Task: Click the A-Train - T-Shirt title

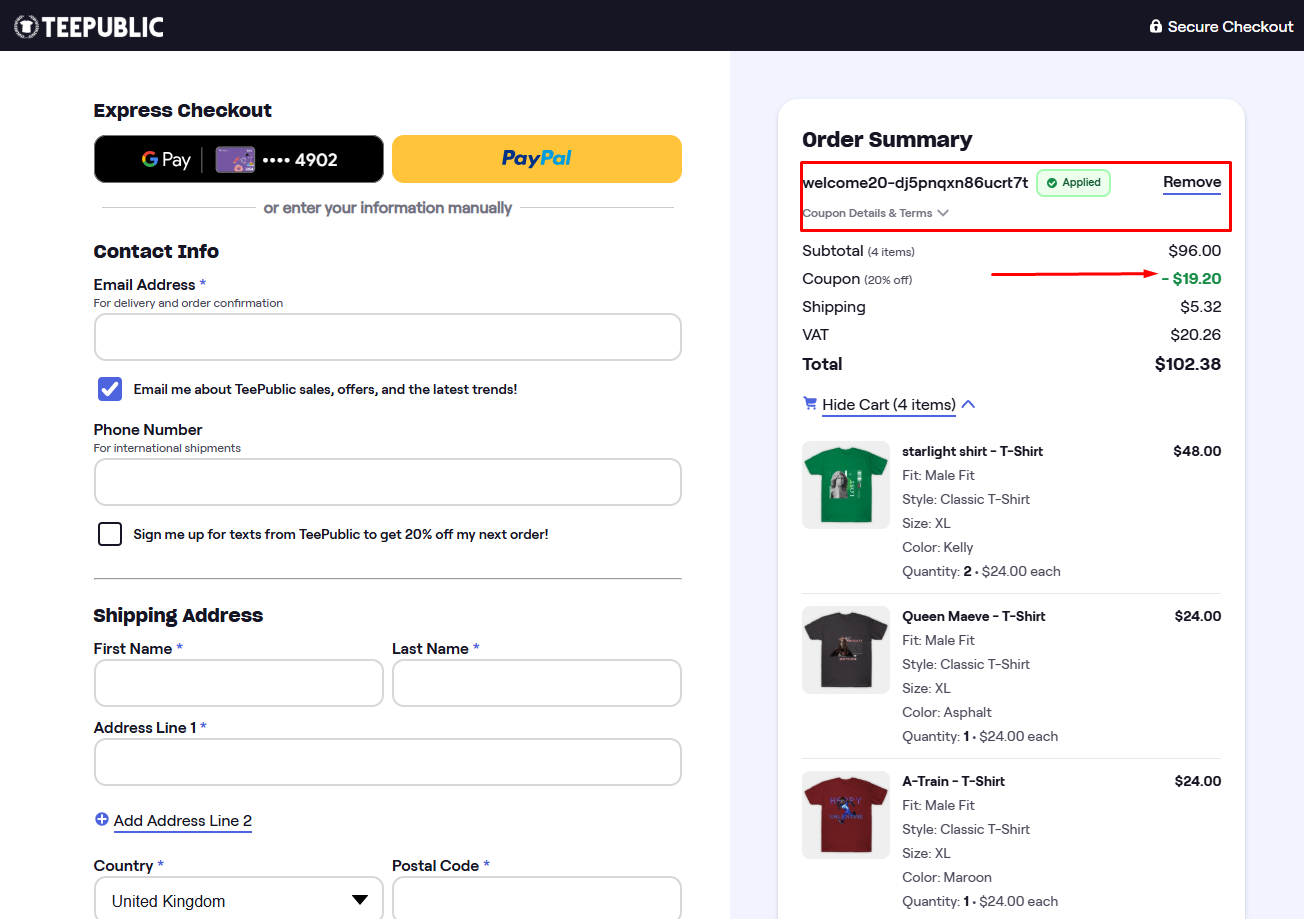Action: (953, 781)
